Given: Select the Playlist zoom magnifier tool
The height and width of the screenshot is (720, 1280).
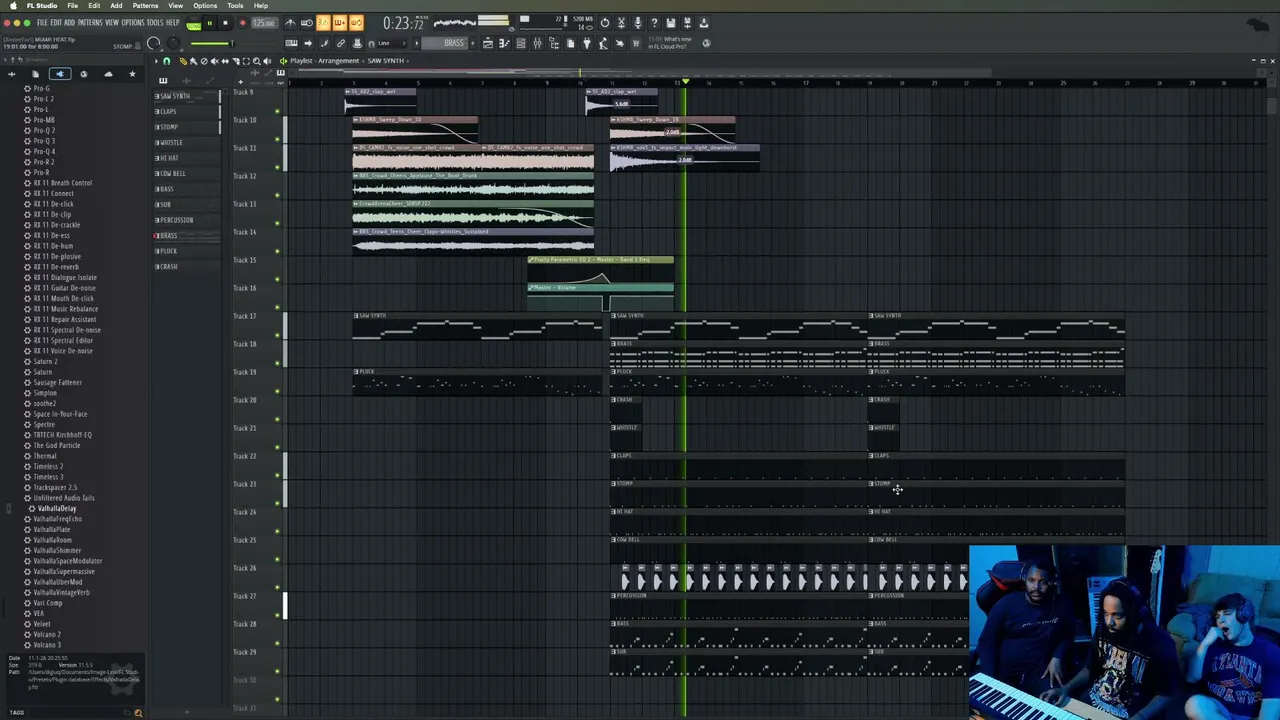Looking at the screenshot, I should [x=256, y=61].
